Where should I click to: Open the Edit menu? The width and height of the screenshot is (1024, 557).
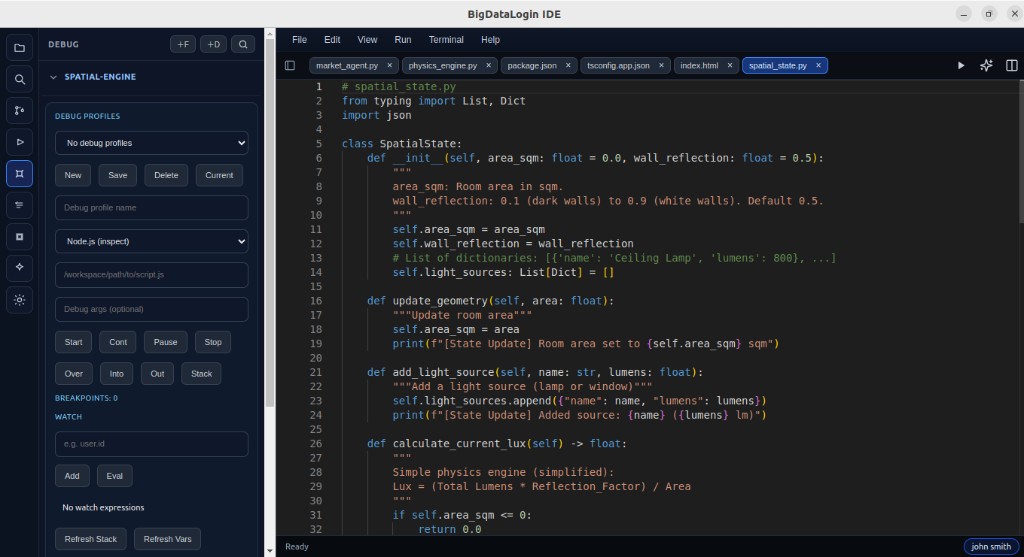332,40
